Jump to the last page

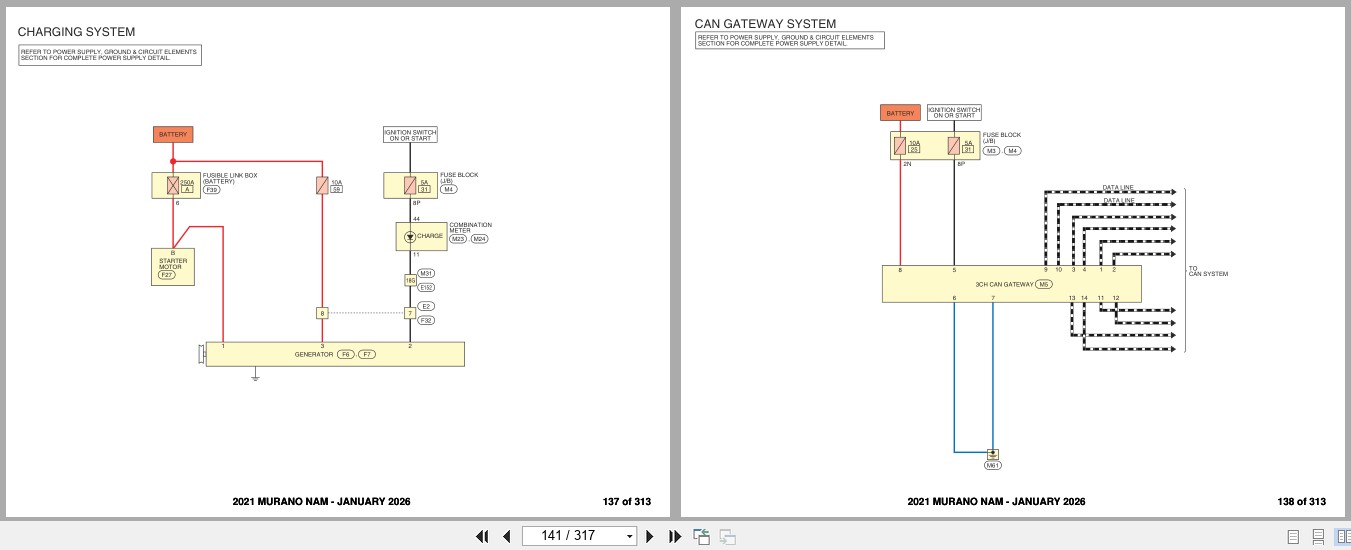pos(674,536)
